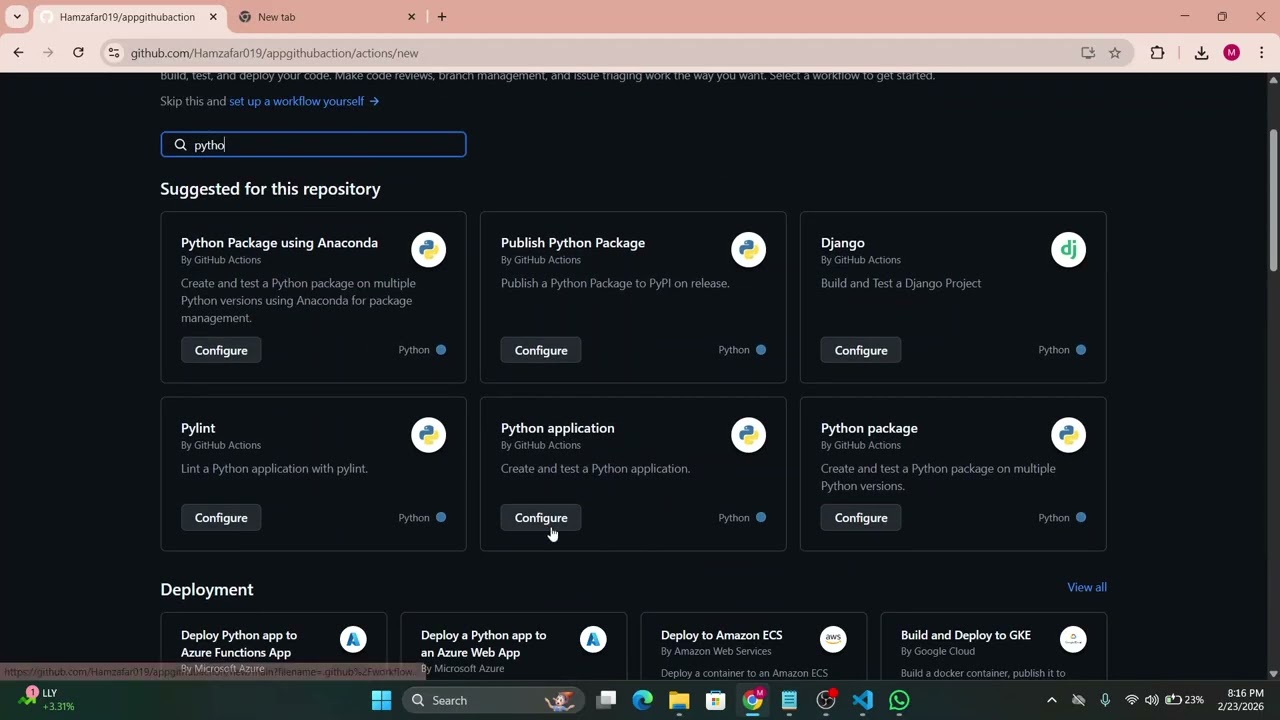Click the Azure logo on Azure Web App card
Viewport: 1280px width, 720px height.
point(593,639)
